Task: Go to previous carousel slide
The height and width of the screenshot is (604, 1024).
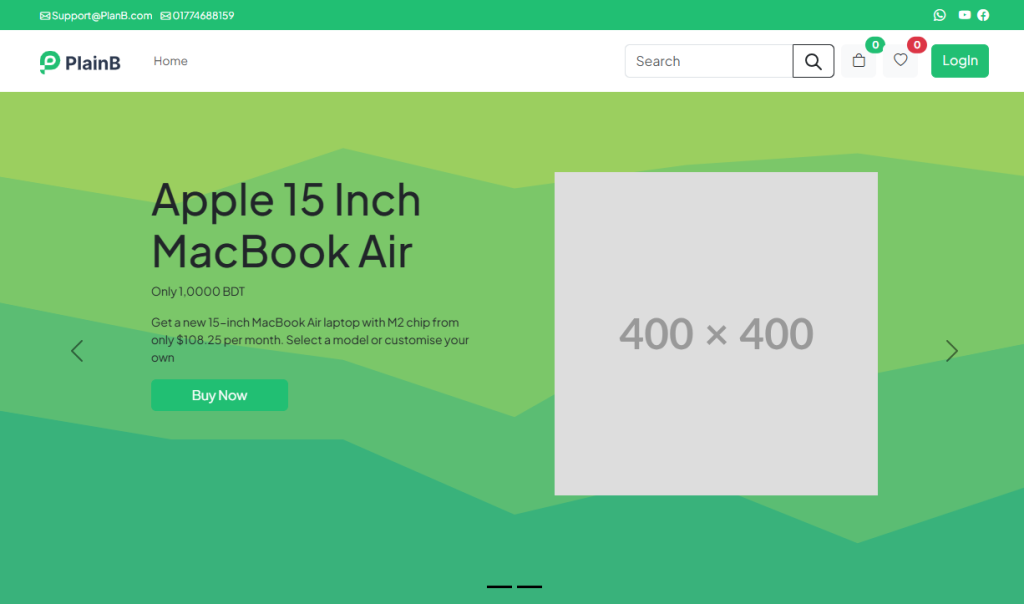Action: (x=77, y=351)
